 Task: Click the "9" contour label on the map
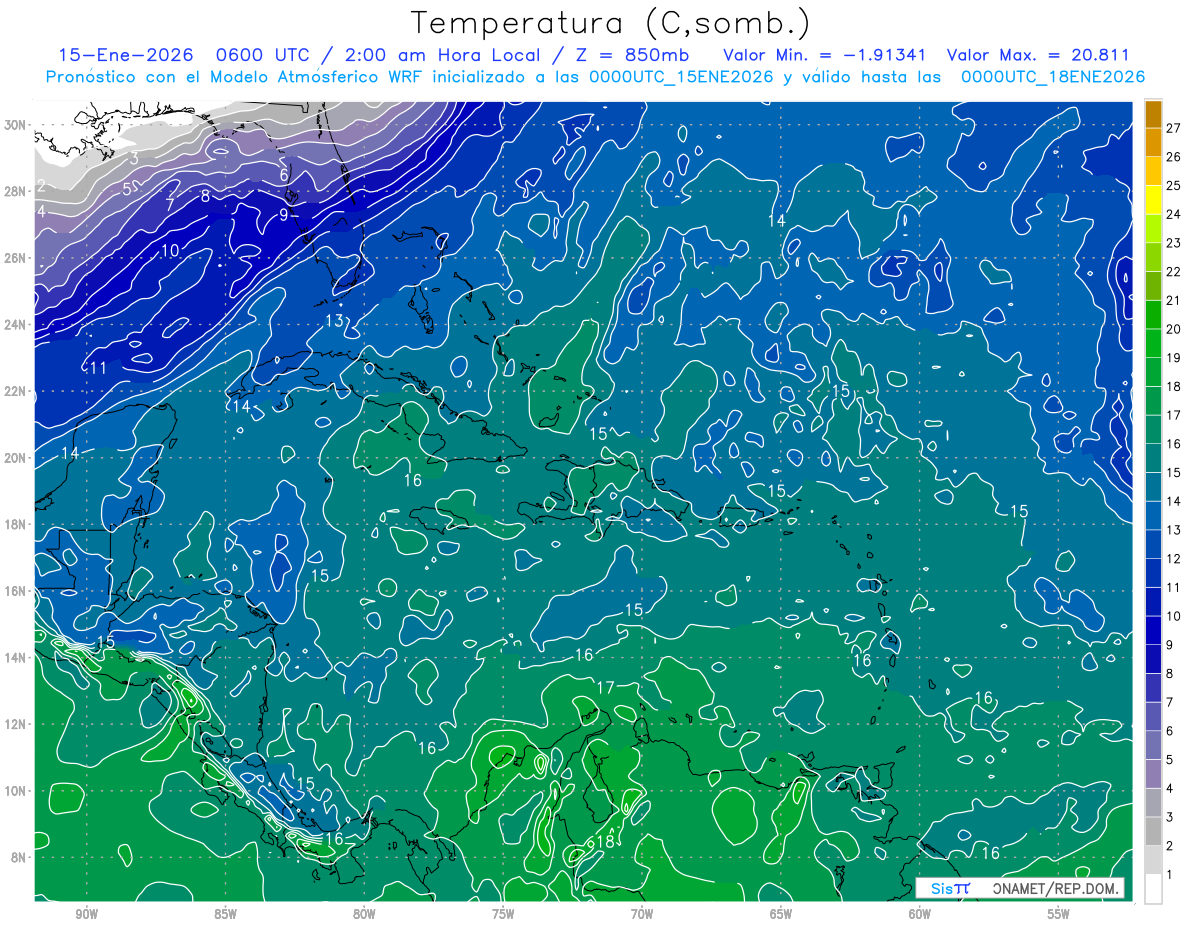(283, 214)
